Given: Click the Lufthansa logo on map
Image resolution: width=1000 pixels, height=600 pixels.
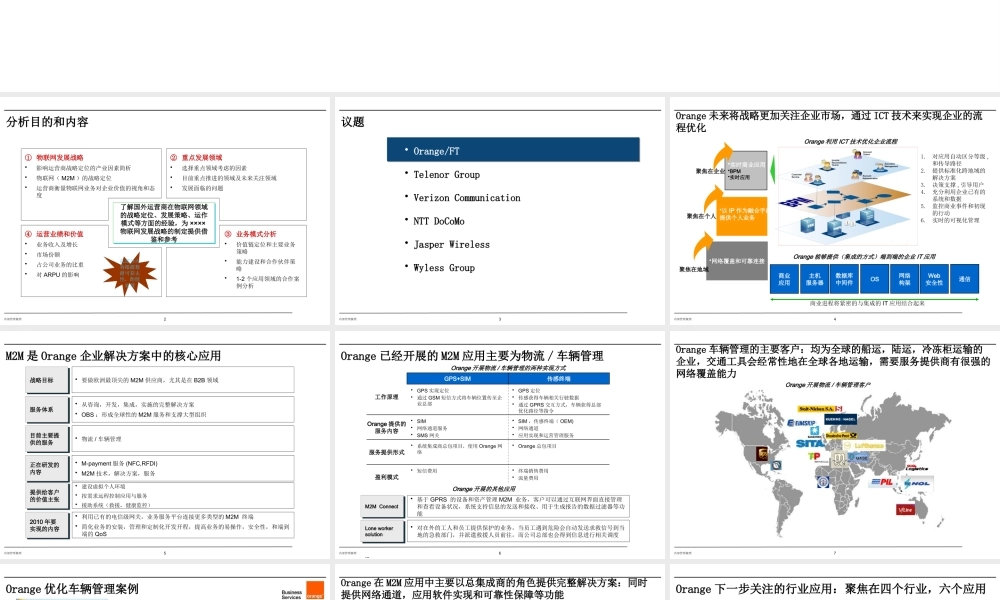Looking at the screenshot, I should coord(866,446).
